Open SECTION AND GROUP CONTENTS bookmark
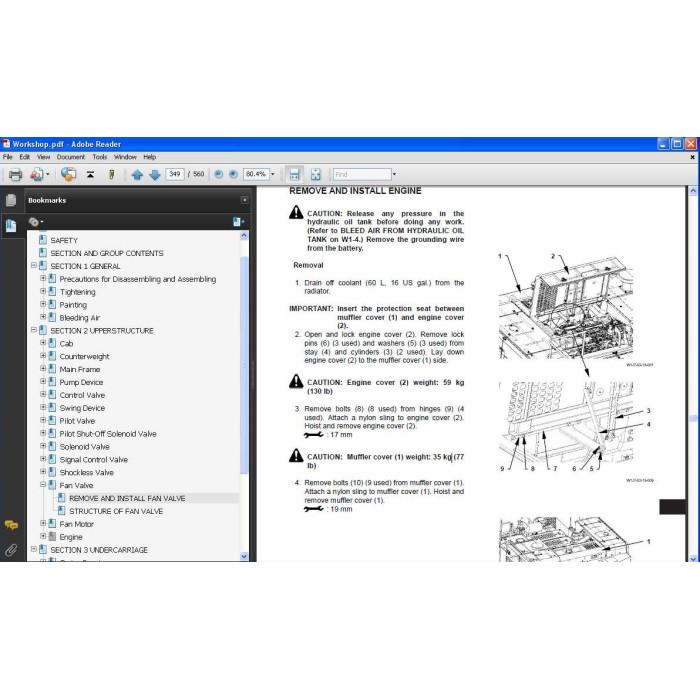The width and height of the screenshot is (700, 700). pos(107,254)
